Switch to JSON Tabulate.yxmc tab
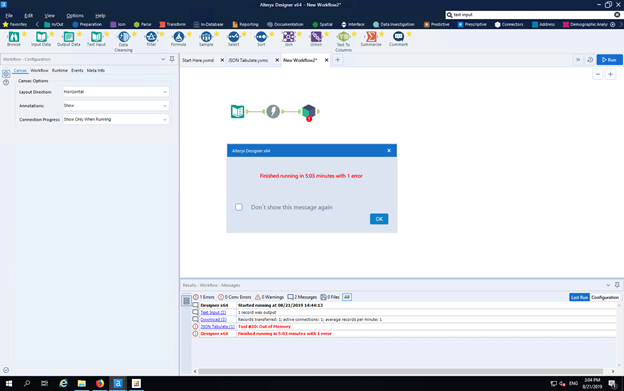 (x=248, y=60)
